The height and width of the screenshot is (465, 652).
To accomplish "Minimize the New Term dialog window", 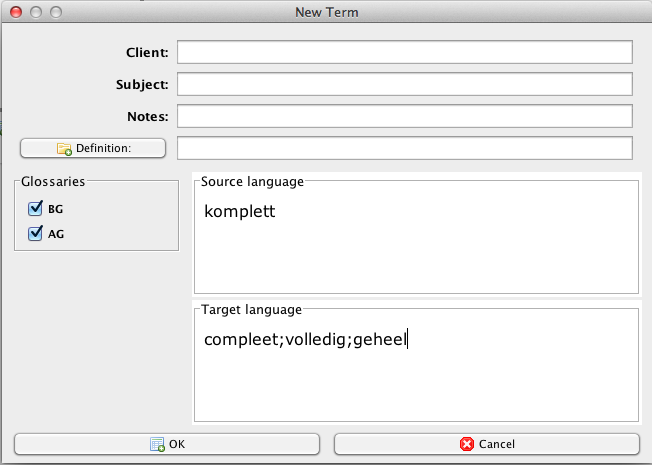I will pos(35,12).
